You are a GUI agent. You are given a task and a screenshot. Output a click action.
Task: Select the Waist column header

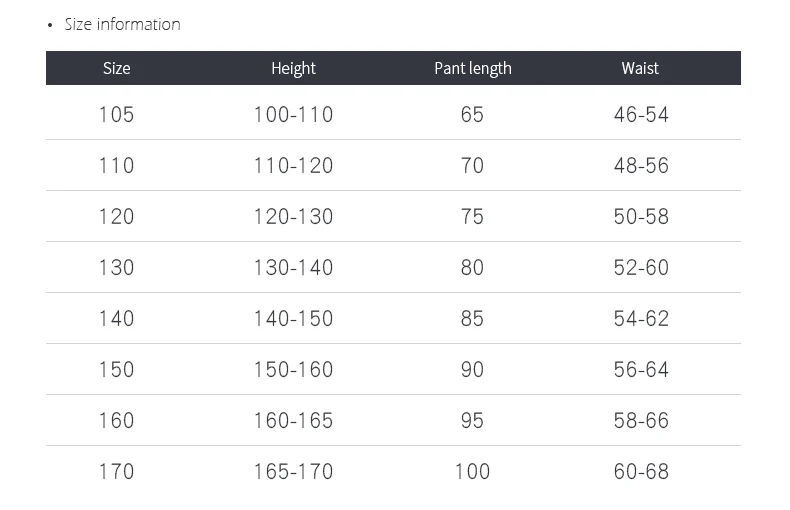point(640,68)
